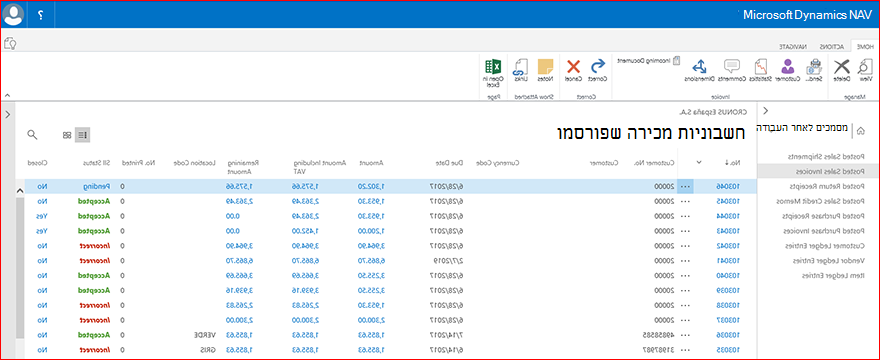Screen dimensions: 880x360
Task: Click the red Cancel action icon
Action: tap(573, 67)
